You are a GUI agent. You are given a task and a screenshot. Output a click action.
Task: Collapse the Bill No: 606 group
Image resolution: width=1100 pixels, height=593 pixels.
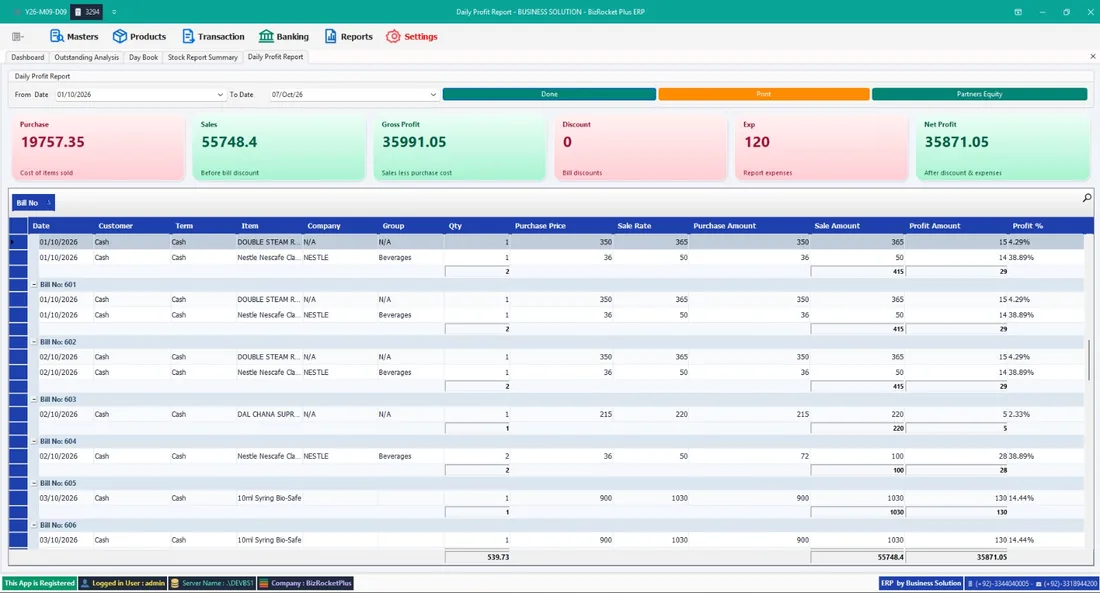pos(34,525)
